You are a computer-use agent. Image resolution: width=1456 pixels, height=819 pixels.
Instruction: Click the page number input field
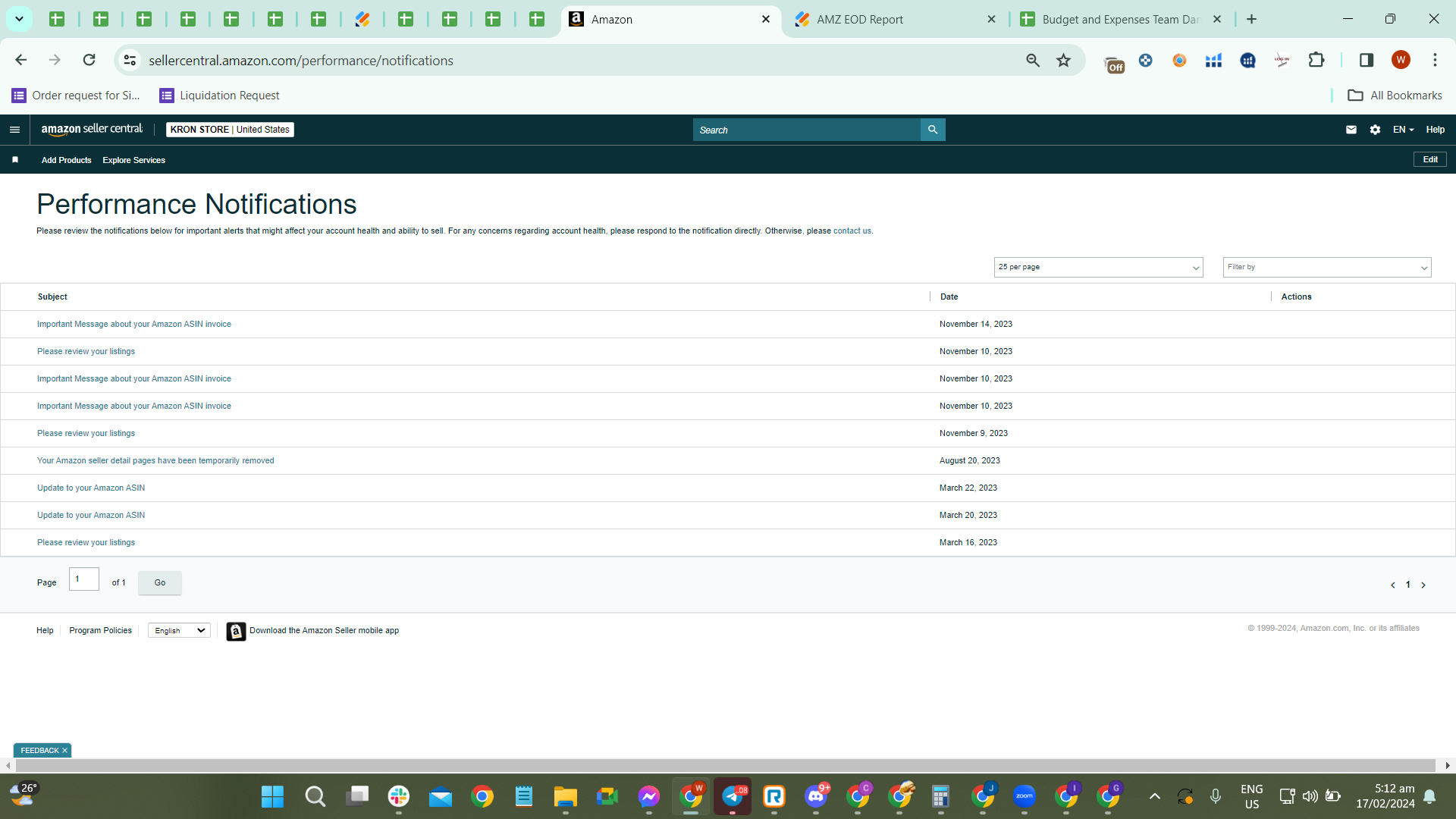click(x=84, y=579)
